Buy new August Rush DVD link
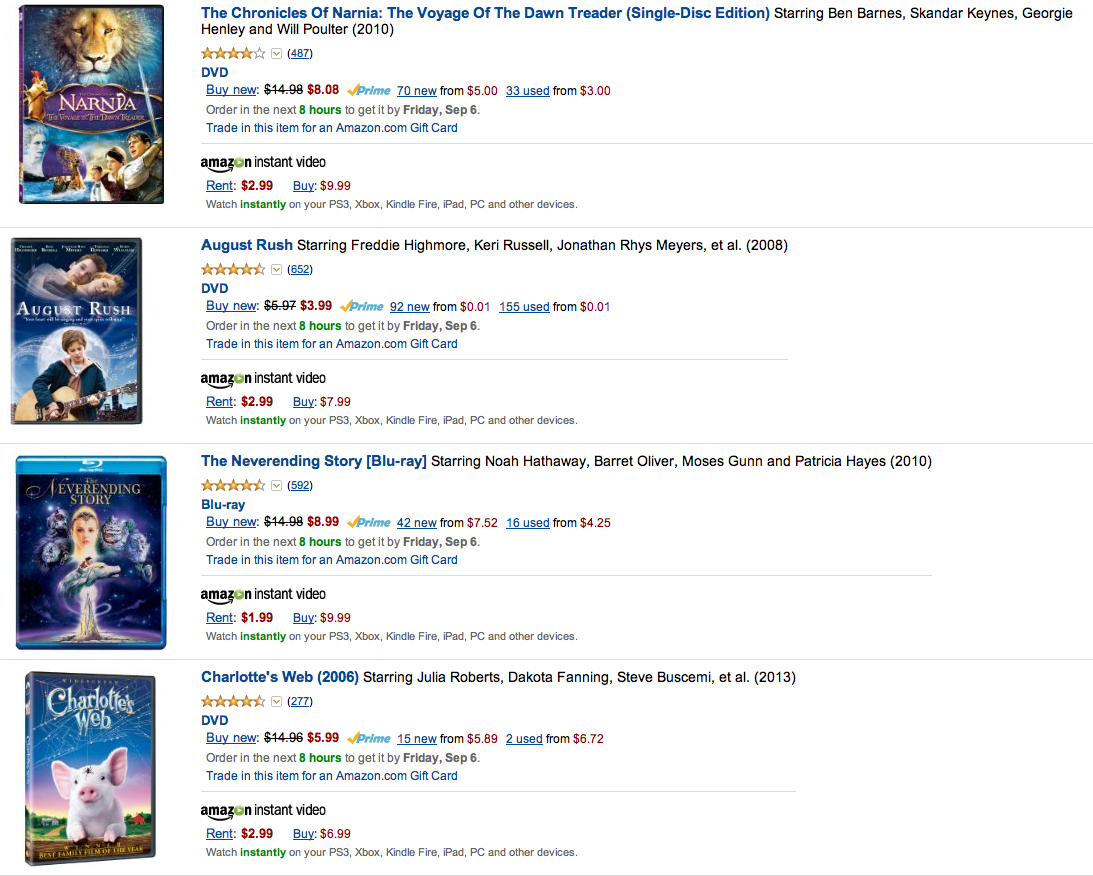1093x876 pixels. pos(231,306)
